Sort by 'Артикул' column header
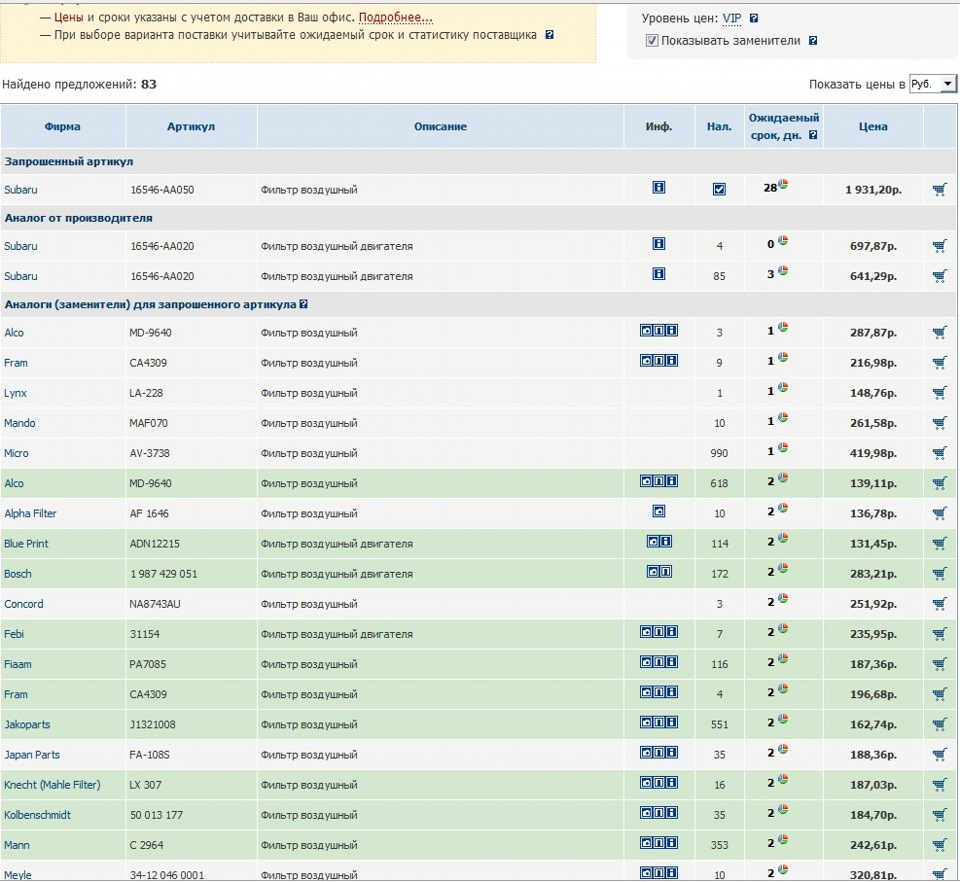The width and height of the screenshot is (960, 882). point(191,127)
